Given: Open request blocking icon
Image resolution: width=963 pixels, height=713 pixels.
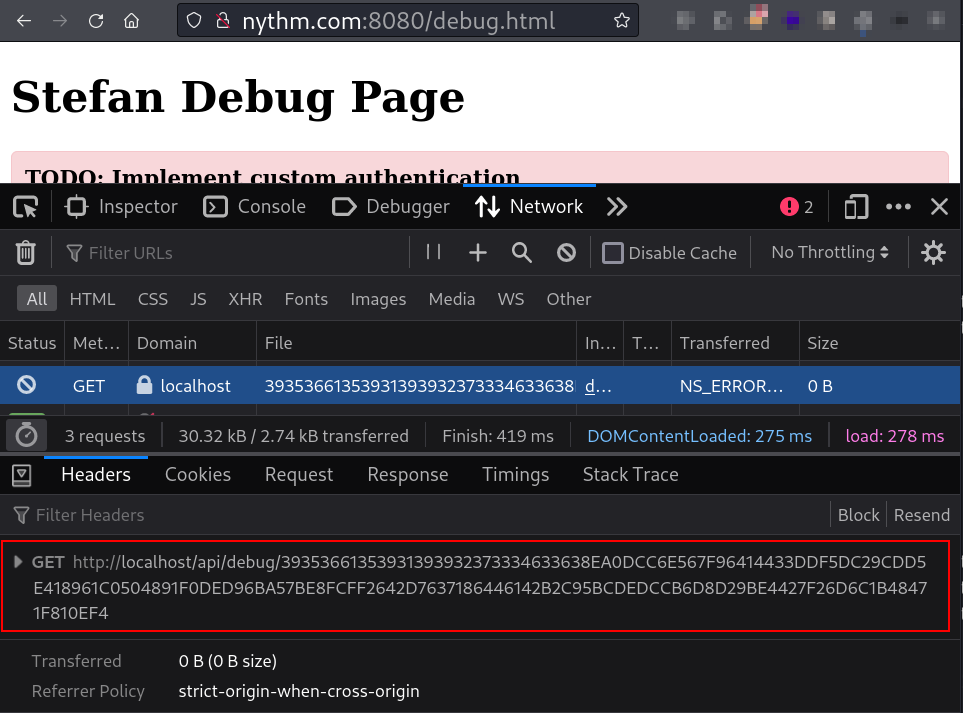Looking at the screenshot, I should [x=566, y=253].
